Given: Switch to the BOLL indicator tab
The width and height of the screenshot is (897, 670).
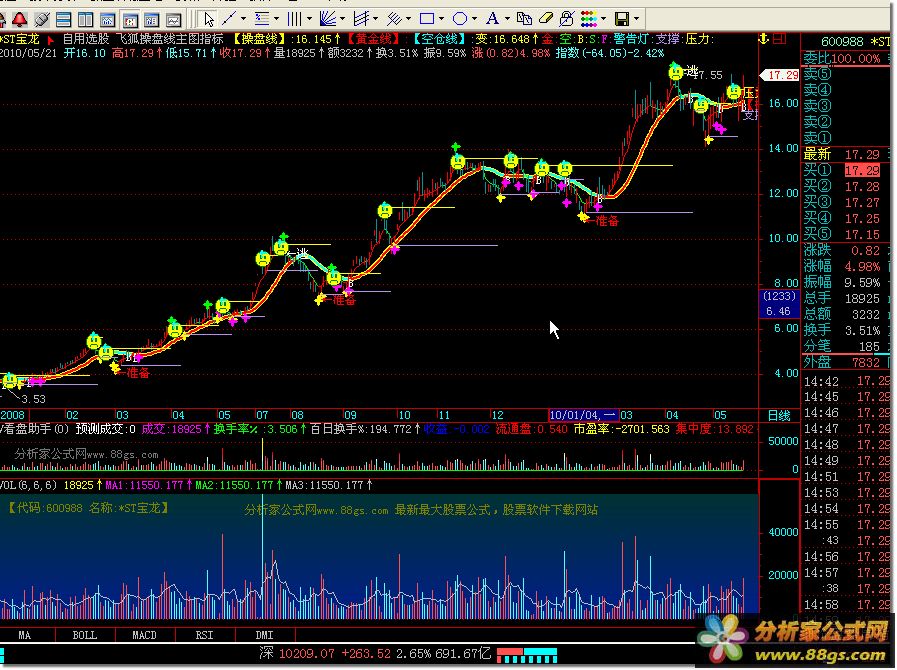Looking at the screenshot, I should click(x=84, y=635).
